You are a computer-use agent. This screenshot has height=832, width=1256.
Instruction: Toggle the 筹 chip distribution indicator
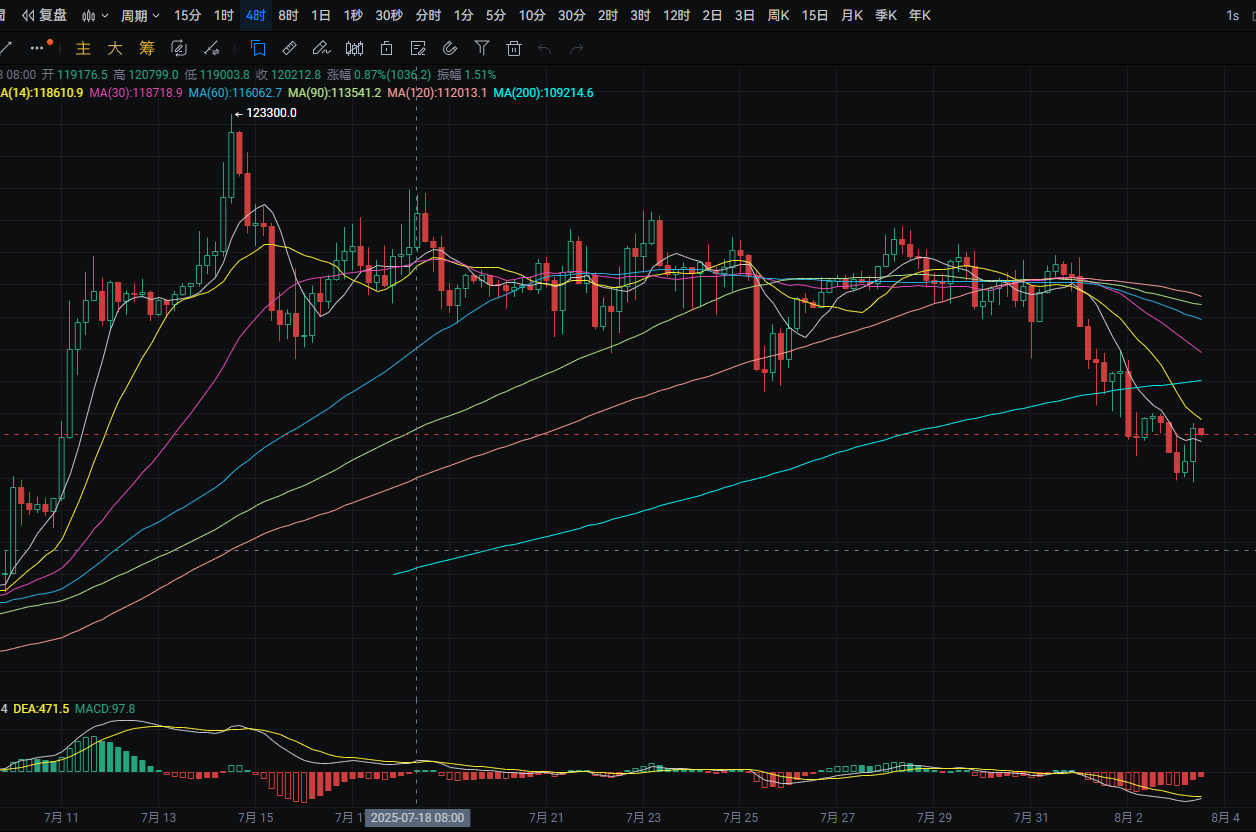click(x=147, y=47)
